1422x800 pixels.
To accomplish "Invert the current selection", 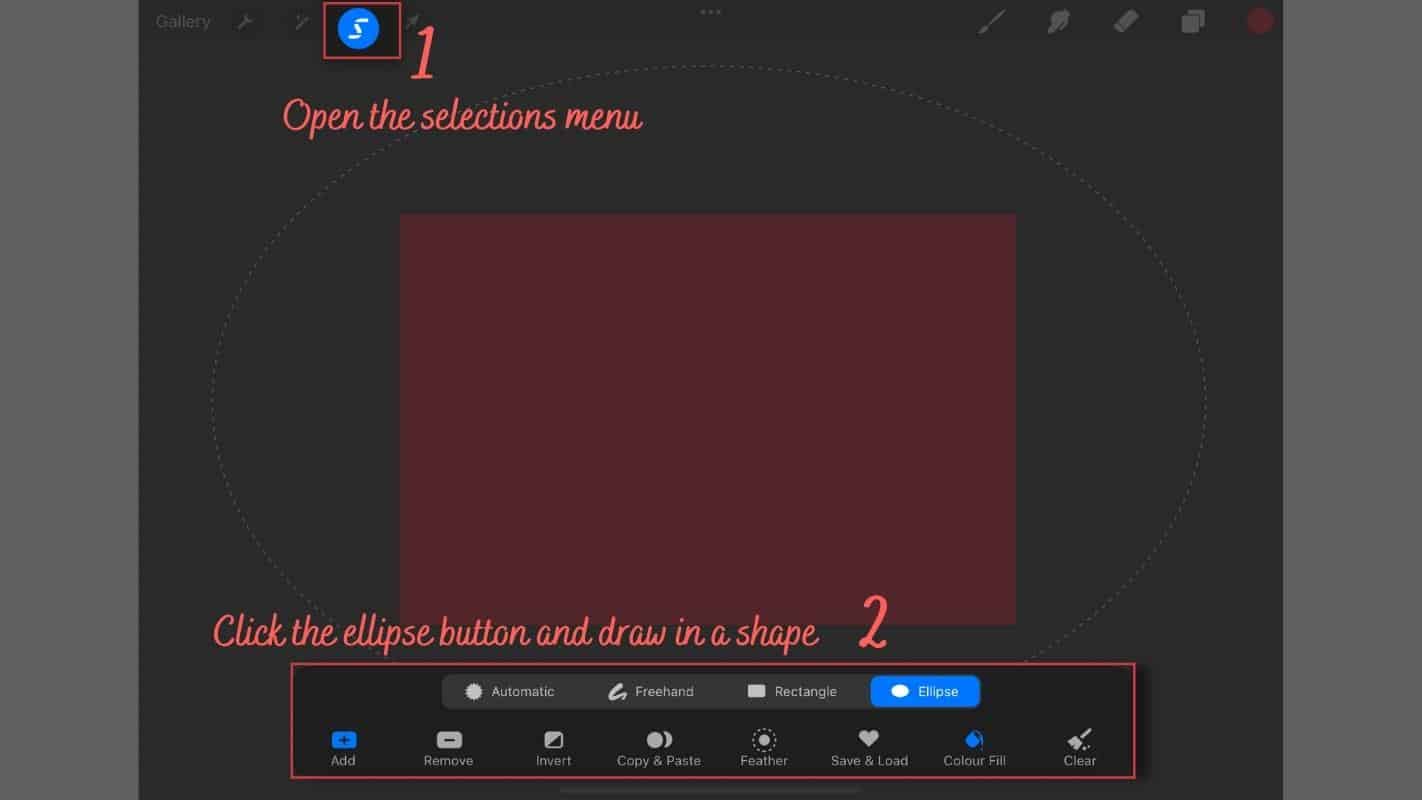I will point(553,749).
